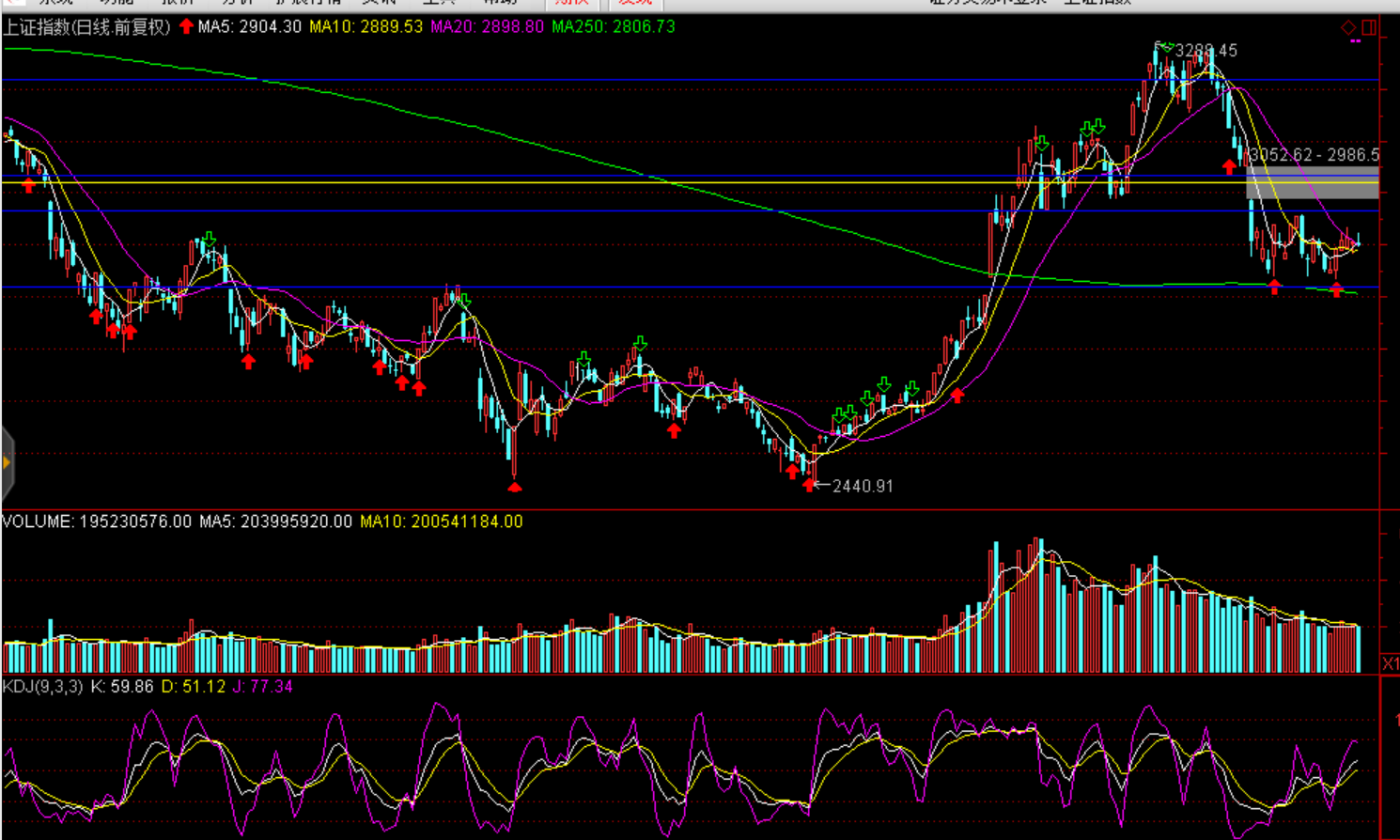This screenshot has height=840, width=1400.
Task: Click the green marker at the 3288.45 peak
Action: coord(1163,45)
